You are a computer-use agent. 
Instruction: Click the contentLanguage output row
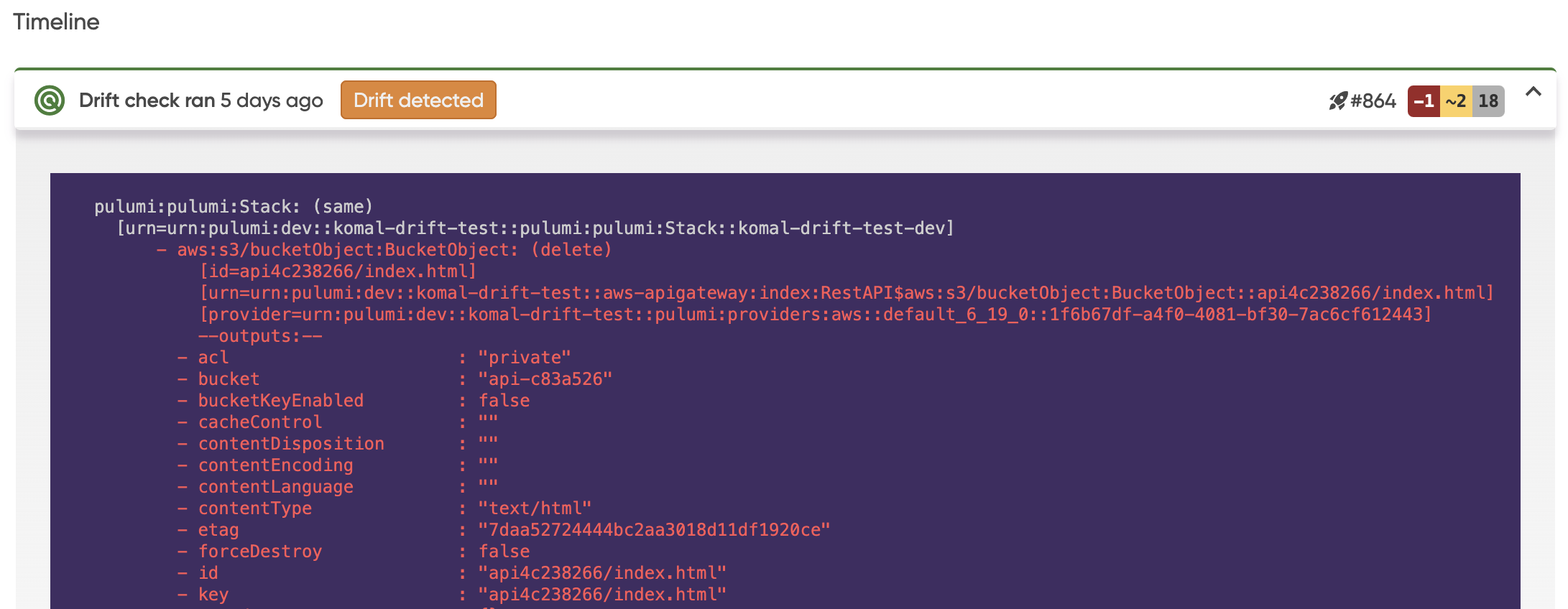coord(338,487)
